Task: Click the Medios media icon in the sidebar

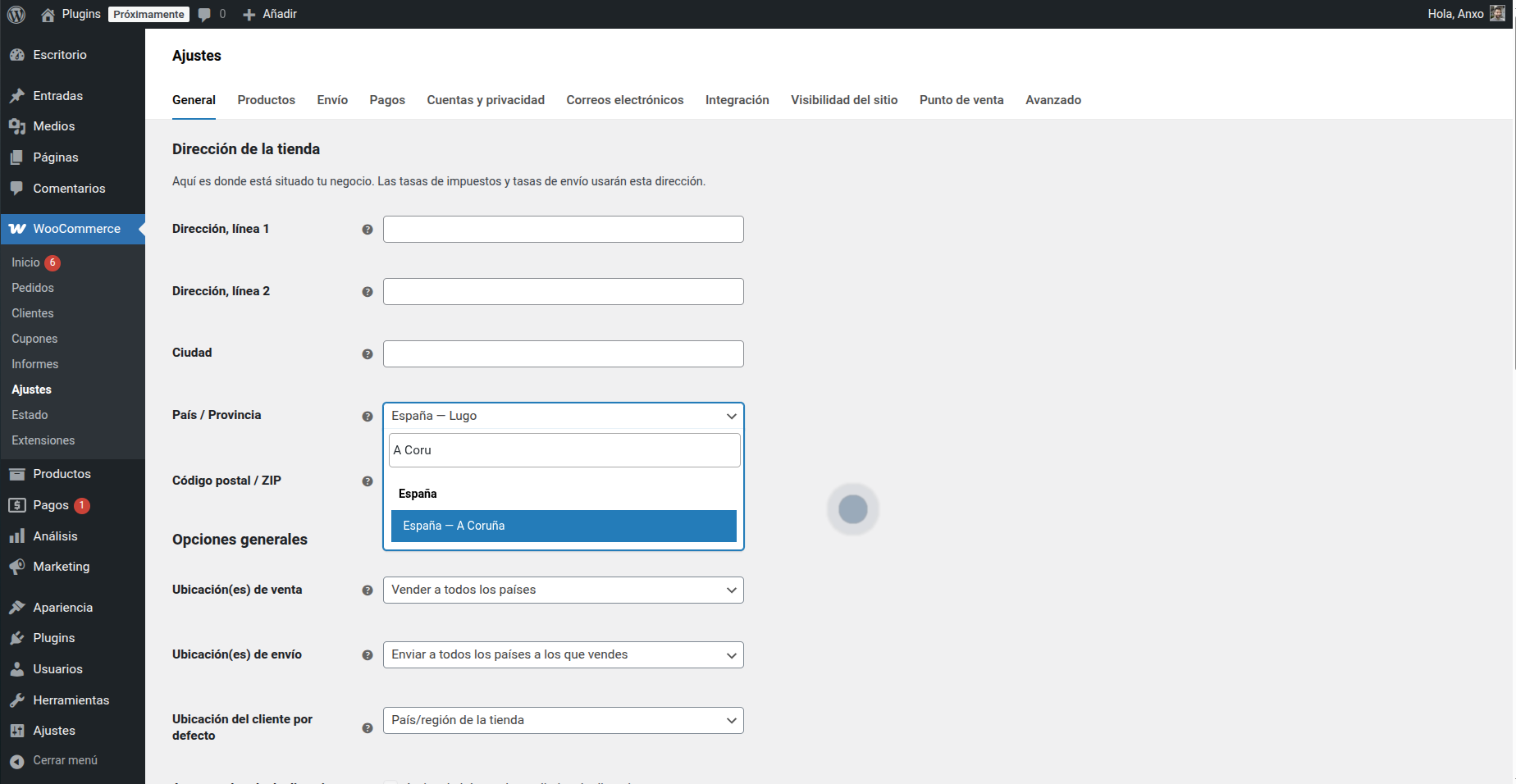Action: [18, 126]
